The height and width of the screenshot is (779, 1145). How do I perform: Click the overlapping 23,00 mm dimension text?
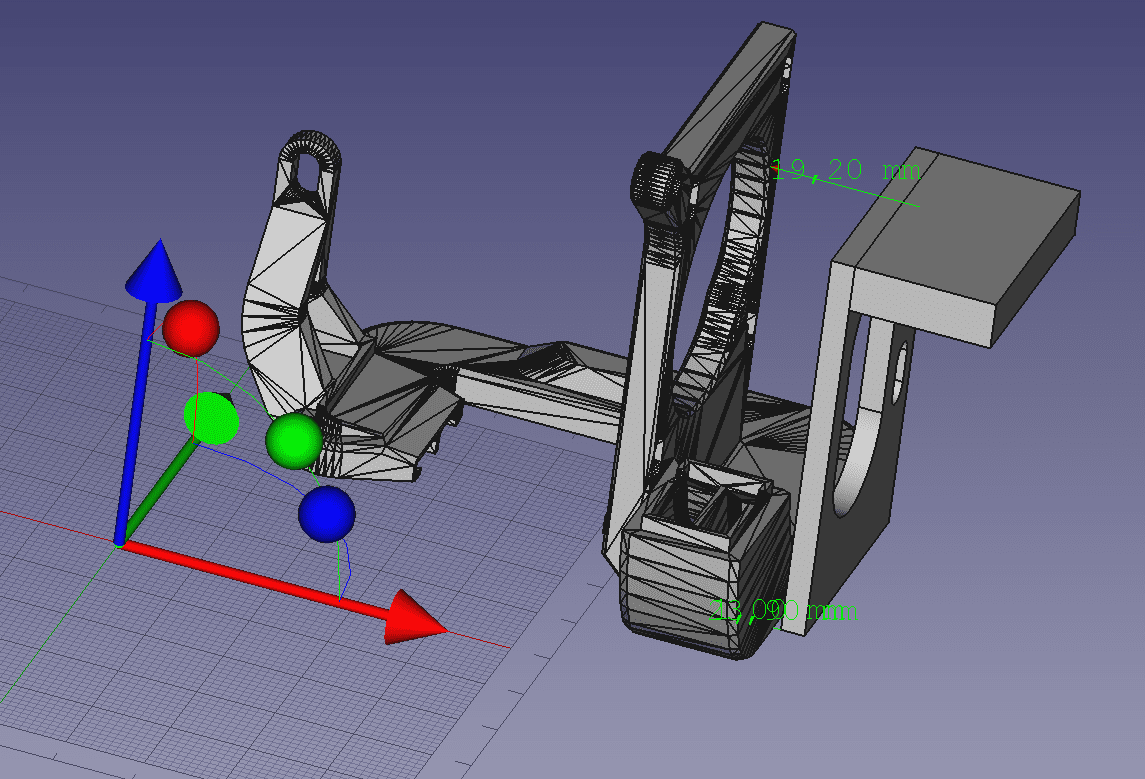click(784, 610)
